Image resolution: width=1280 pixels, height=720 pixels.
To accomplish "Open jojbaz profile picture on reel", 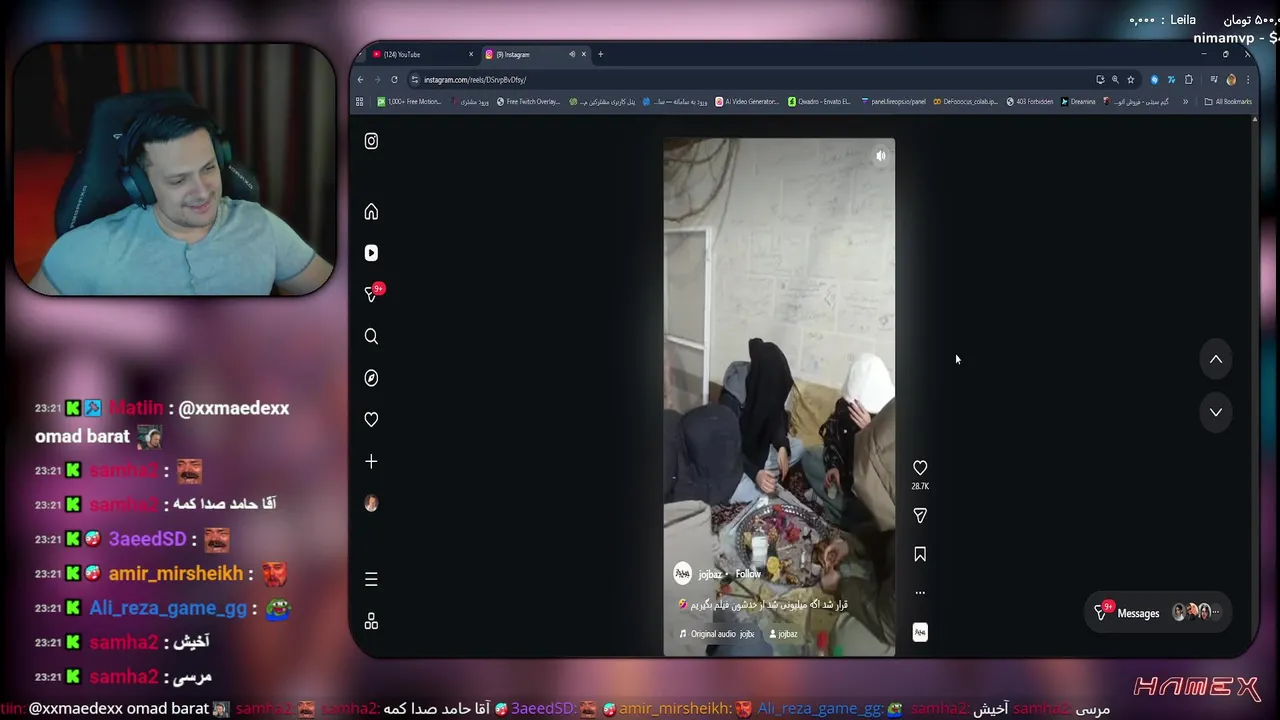I will pyautogui.click(x=683, y=573).
